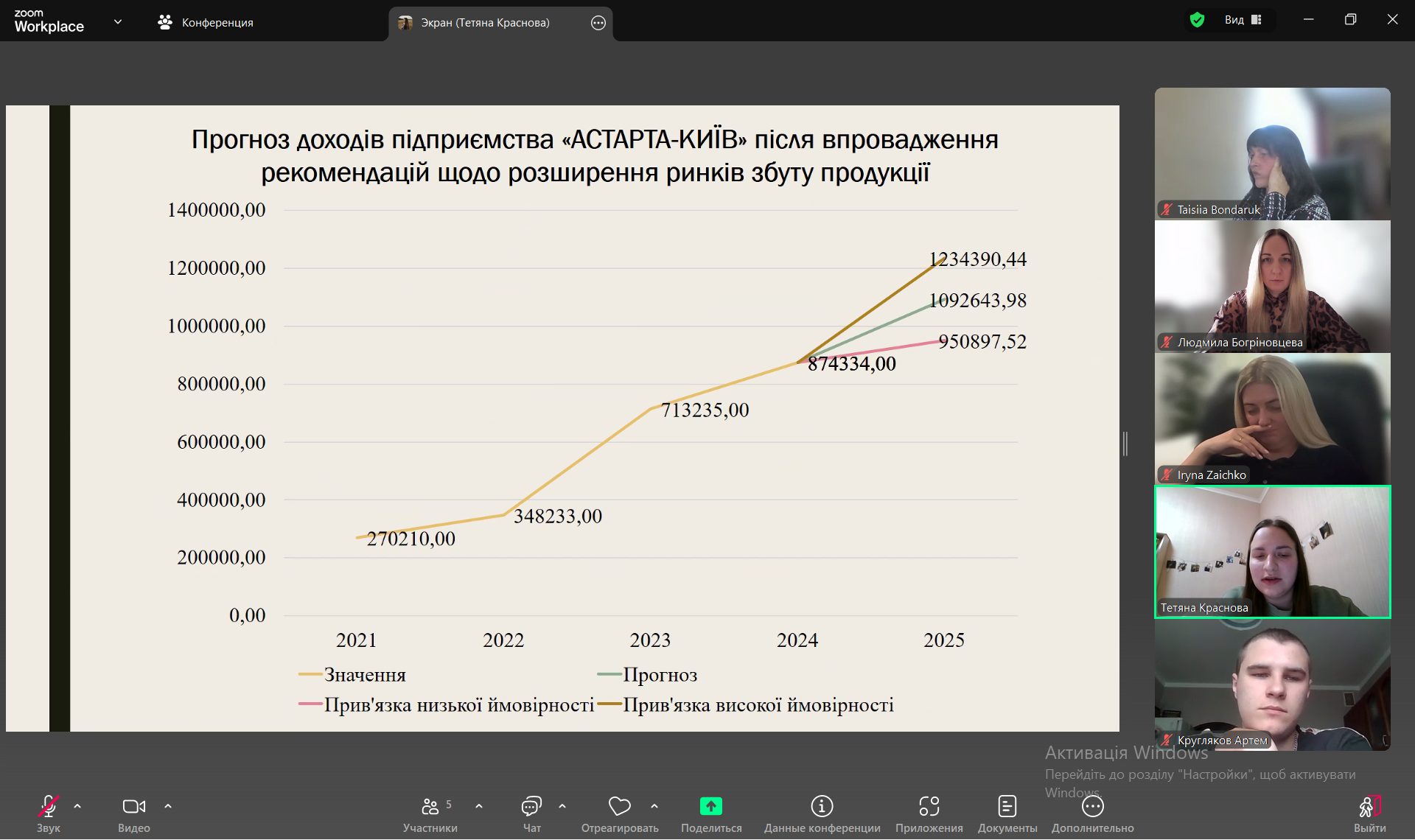Open the Чат chat panel
The image size is (1415, 840).
[531, 808]
